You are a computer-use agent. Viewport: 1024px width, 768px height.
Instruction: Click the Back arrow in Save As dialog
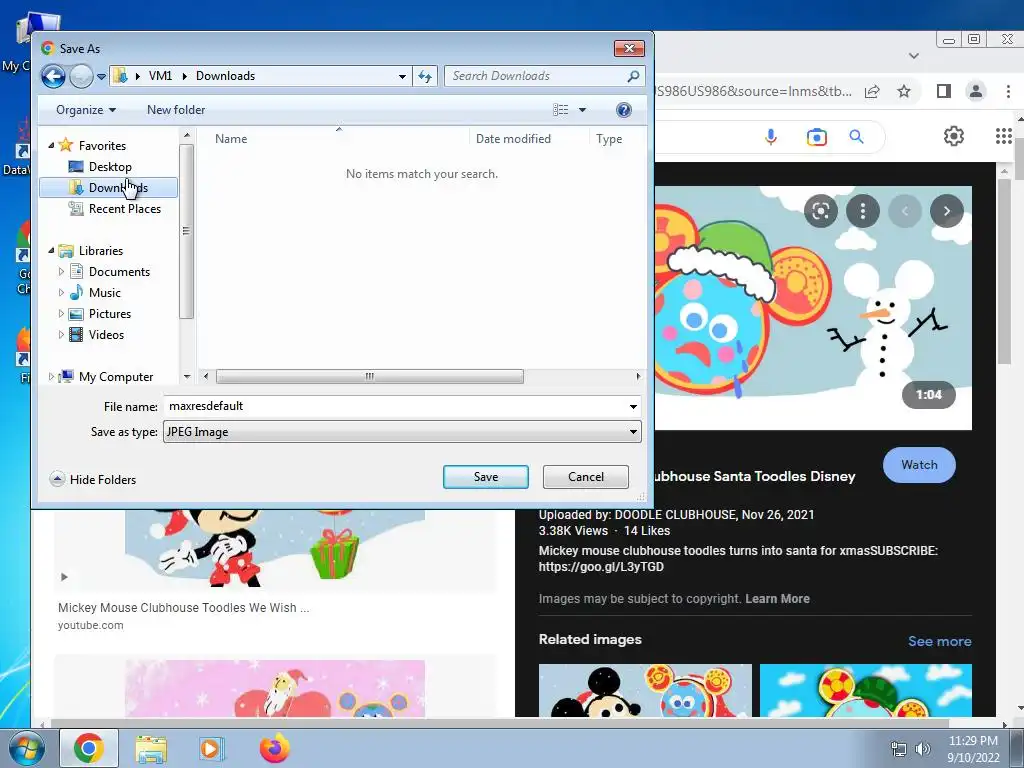coord(54,76)
